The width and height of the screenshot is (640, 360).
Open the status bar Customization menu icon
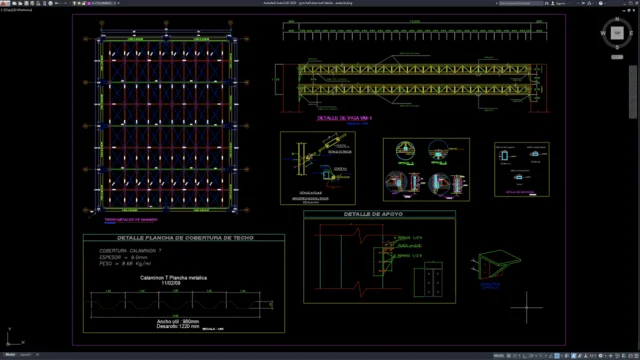[636, 356]
